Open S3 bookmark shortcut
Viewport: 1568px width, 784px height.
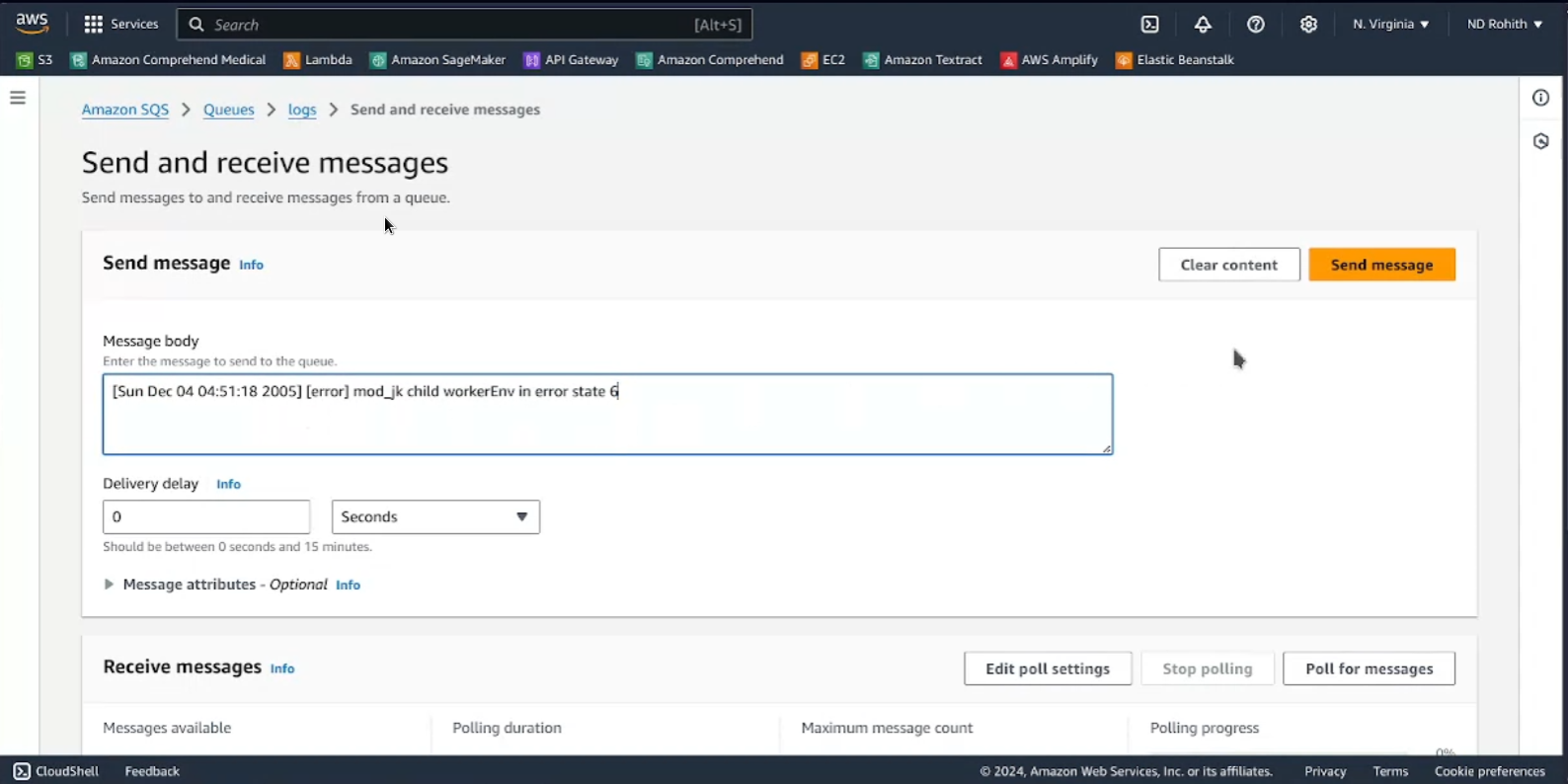36,60
